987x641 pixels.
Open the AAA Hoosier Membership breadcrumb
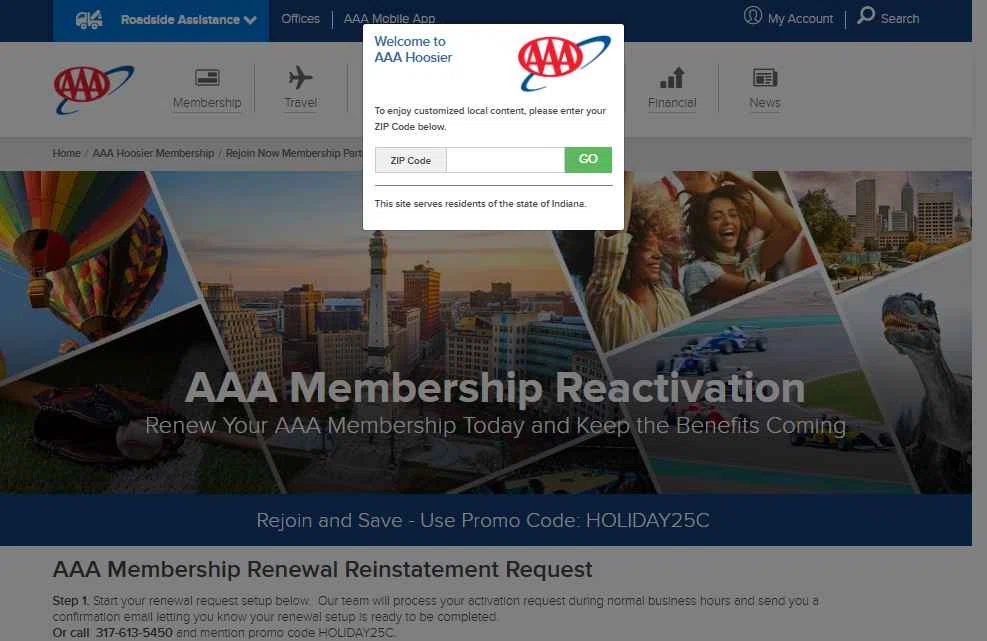tap(154, 154)
